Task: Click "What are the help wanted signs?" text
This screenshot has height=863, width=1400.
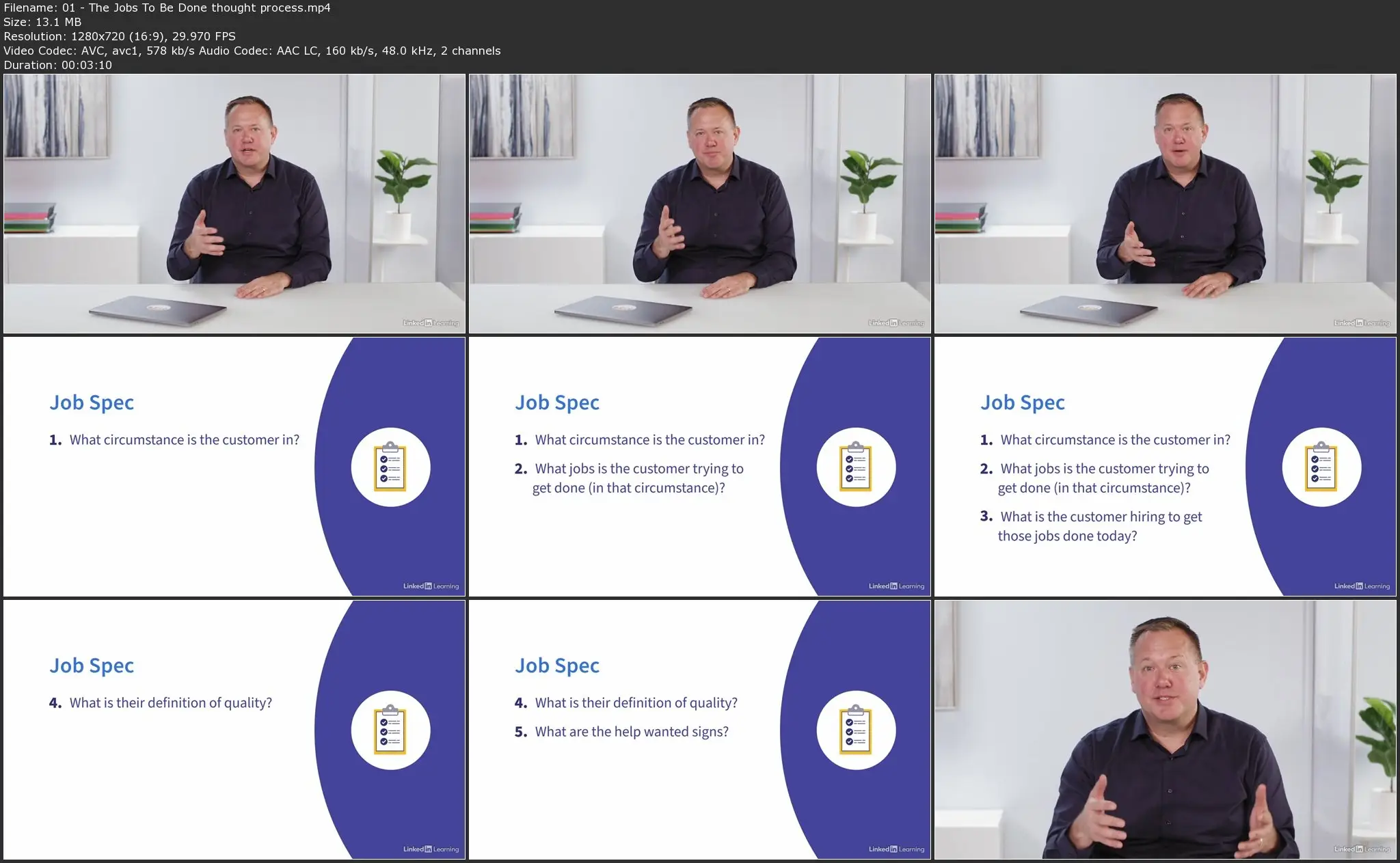Action: 632,732
